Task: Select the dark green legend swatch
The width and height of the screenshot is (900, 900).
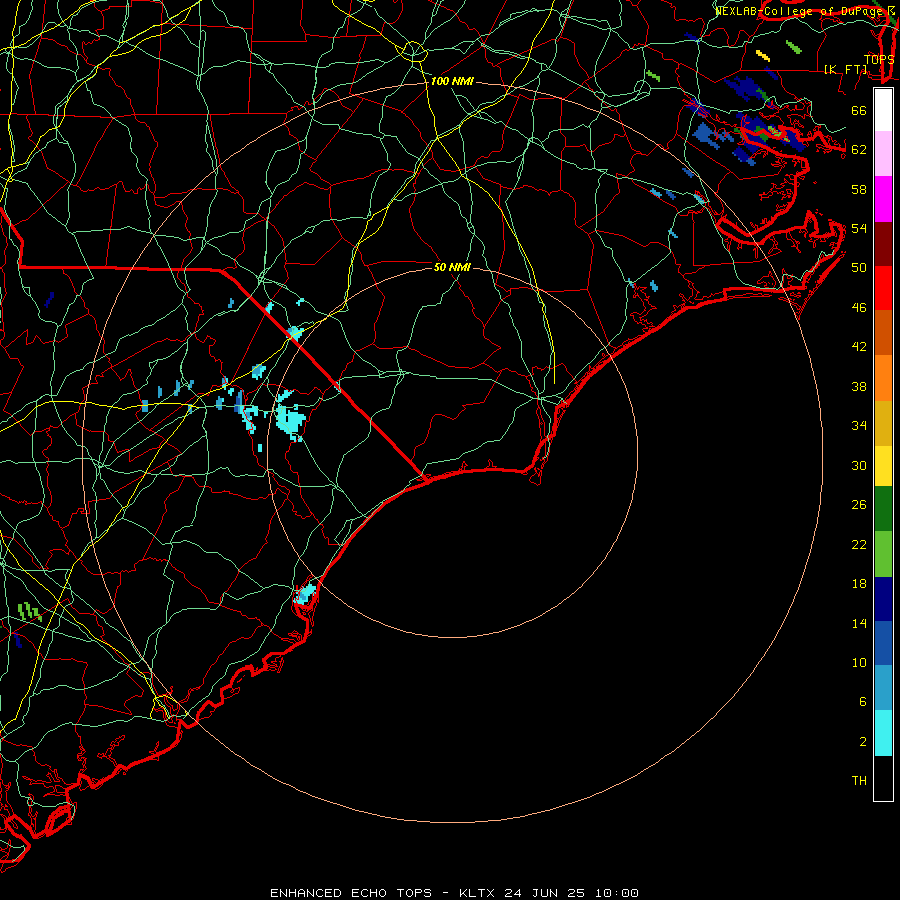Action: tap(883, 509)
